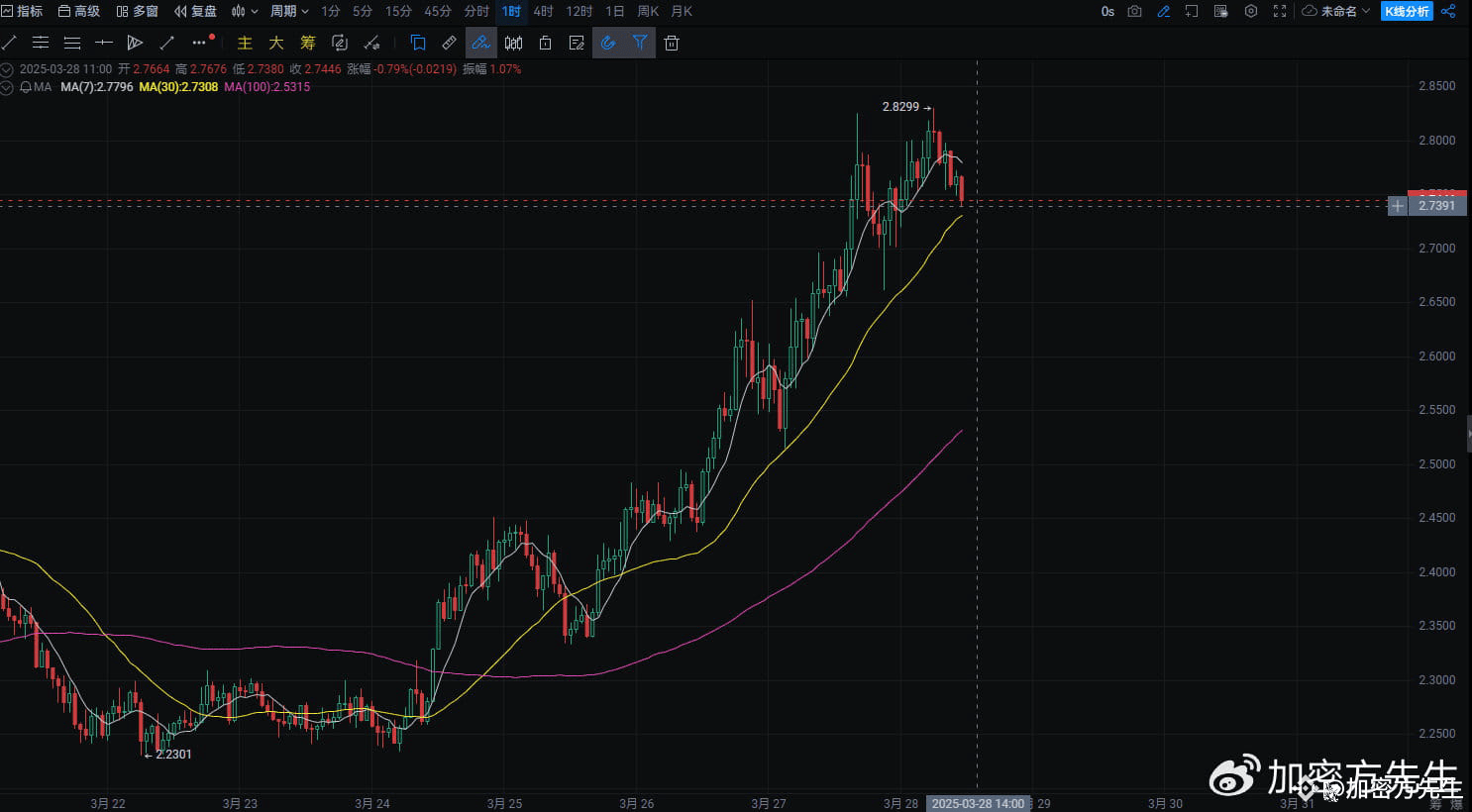Toggle the magnet snap mode
This screenshot has width=1472, height=812.
point(608,43)
